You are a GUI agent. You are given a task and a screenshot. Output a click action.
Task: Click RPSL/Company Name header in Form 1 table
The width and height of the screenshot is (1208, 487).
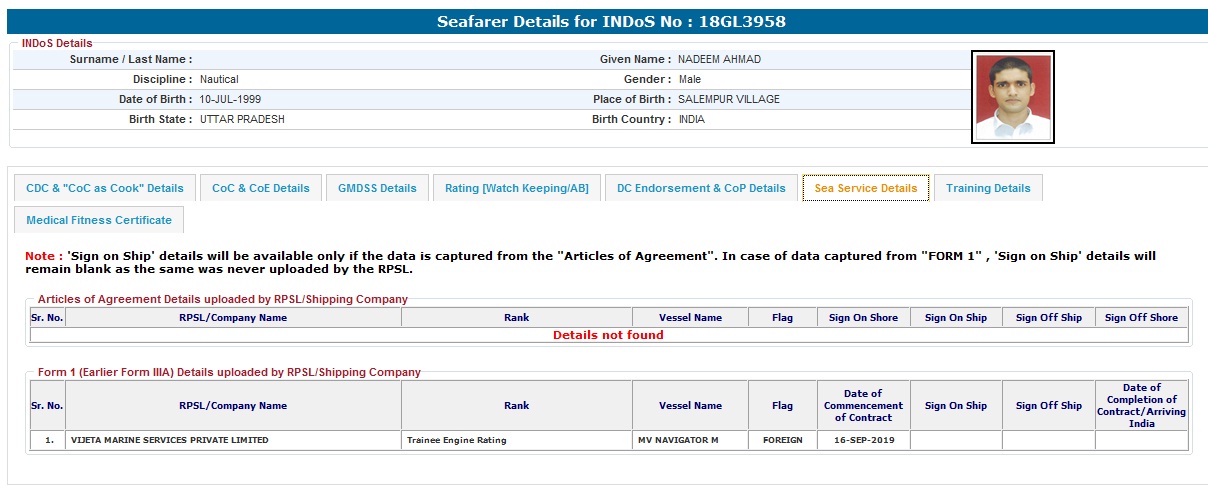[233, 405]
